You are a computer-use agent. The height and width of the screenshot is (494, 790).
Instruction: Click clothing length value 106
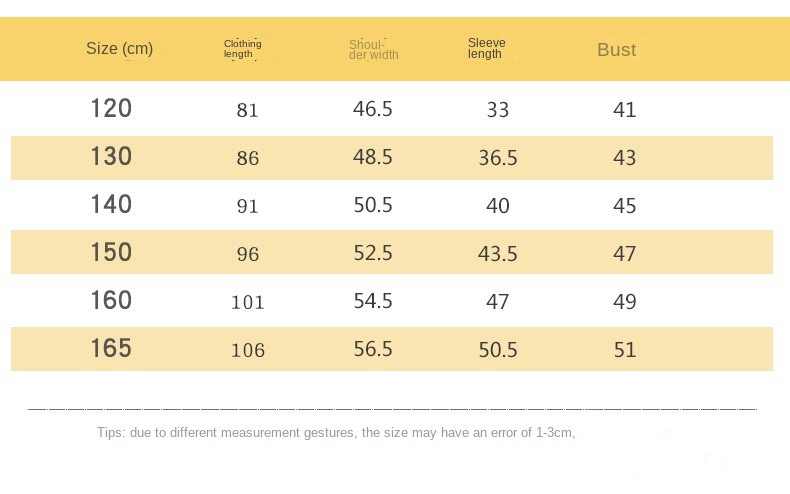click(248, 350)
